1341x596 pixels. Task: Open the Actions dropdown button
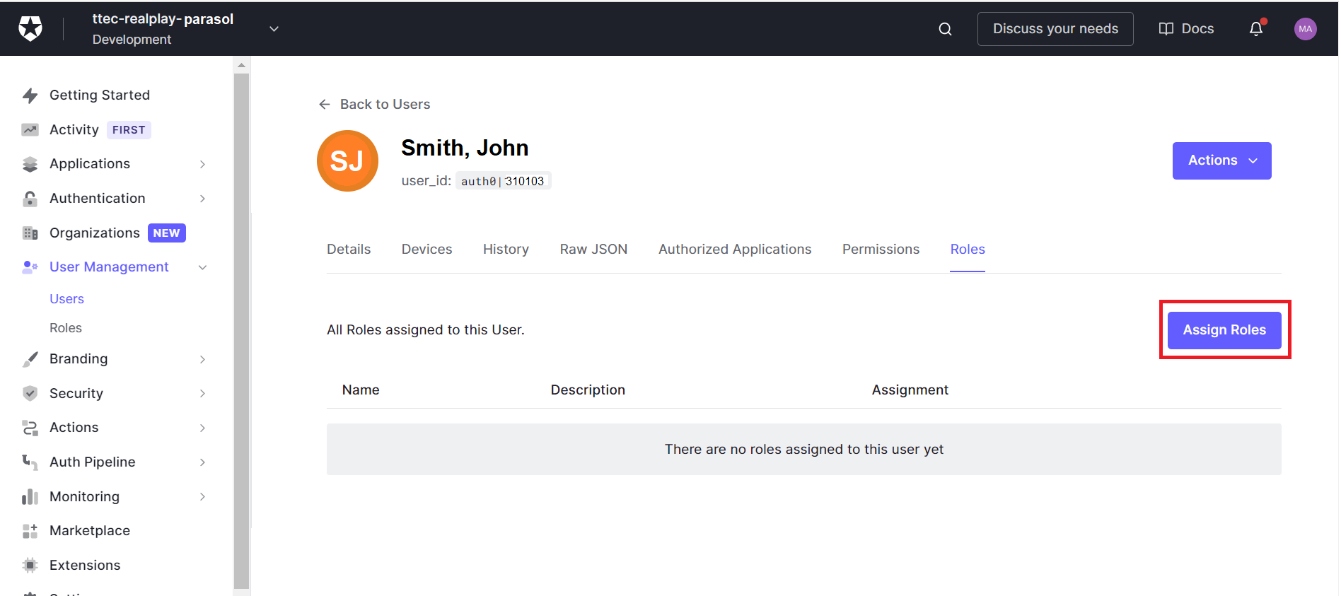click(x=1221, y=161)
